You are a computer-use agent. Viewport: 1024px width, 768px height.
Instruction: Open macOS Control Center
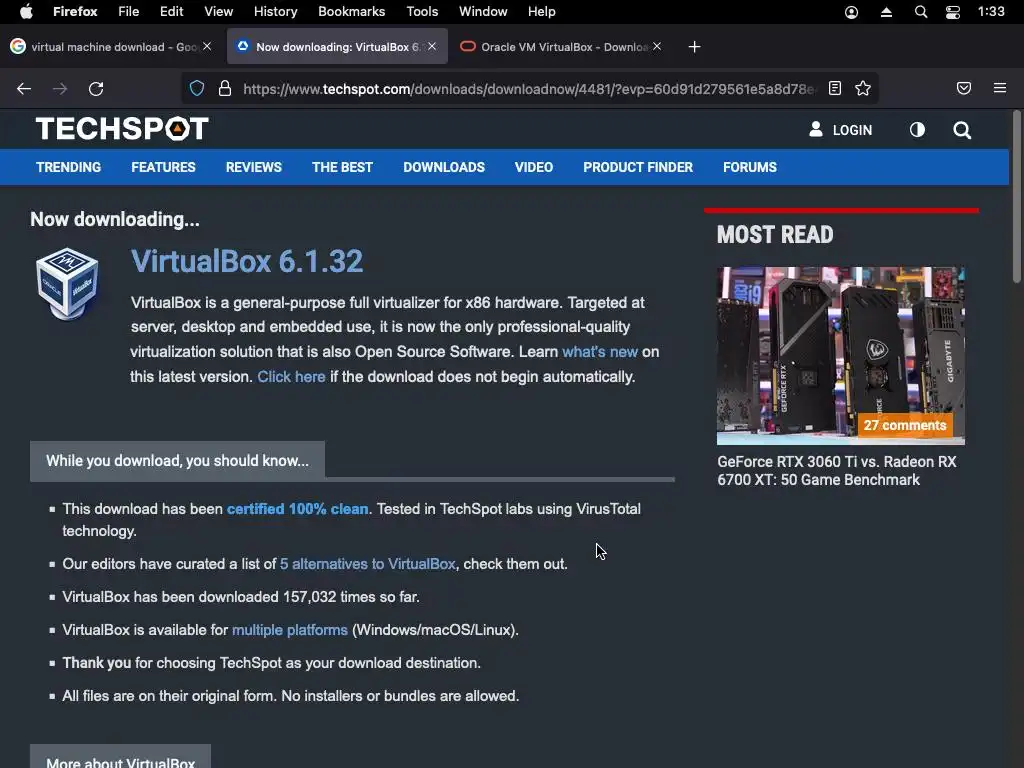coord(953,12)
